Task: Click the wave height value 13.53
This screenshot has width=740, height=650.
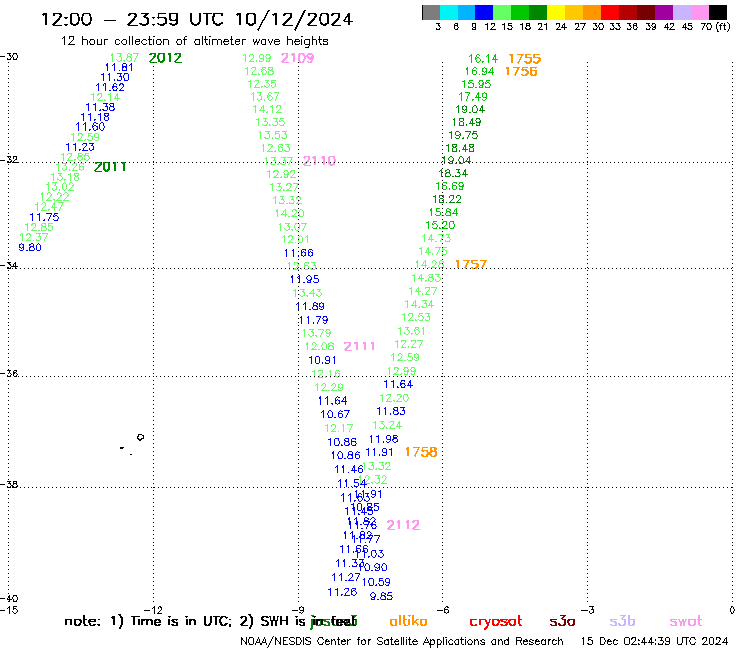Action: tap(272, 135)
